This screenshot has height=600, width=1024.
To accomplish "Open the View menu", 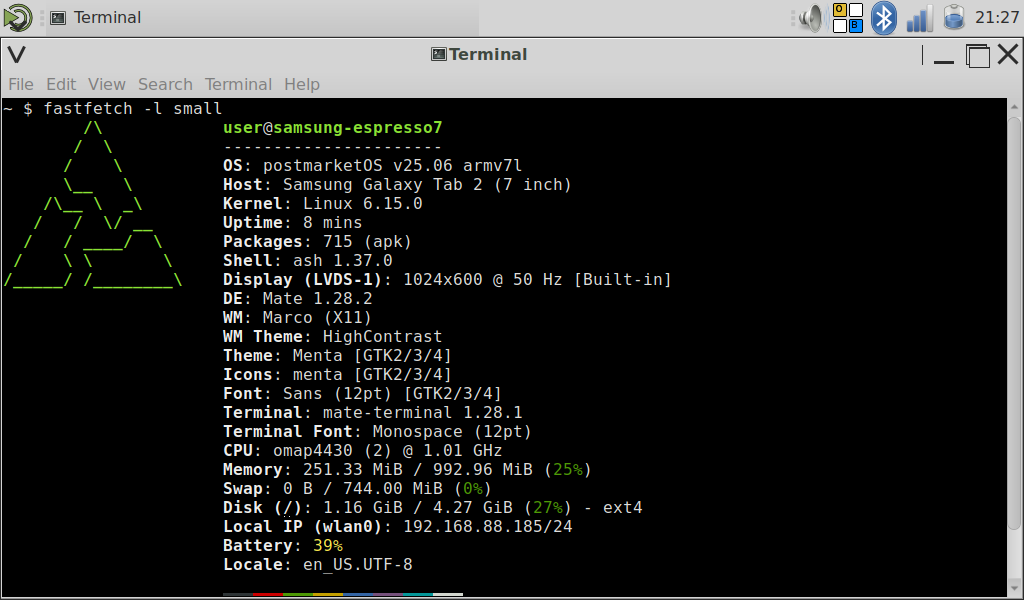I will point(107,84).
